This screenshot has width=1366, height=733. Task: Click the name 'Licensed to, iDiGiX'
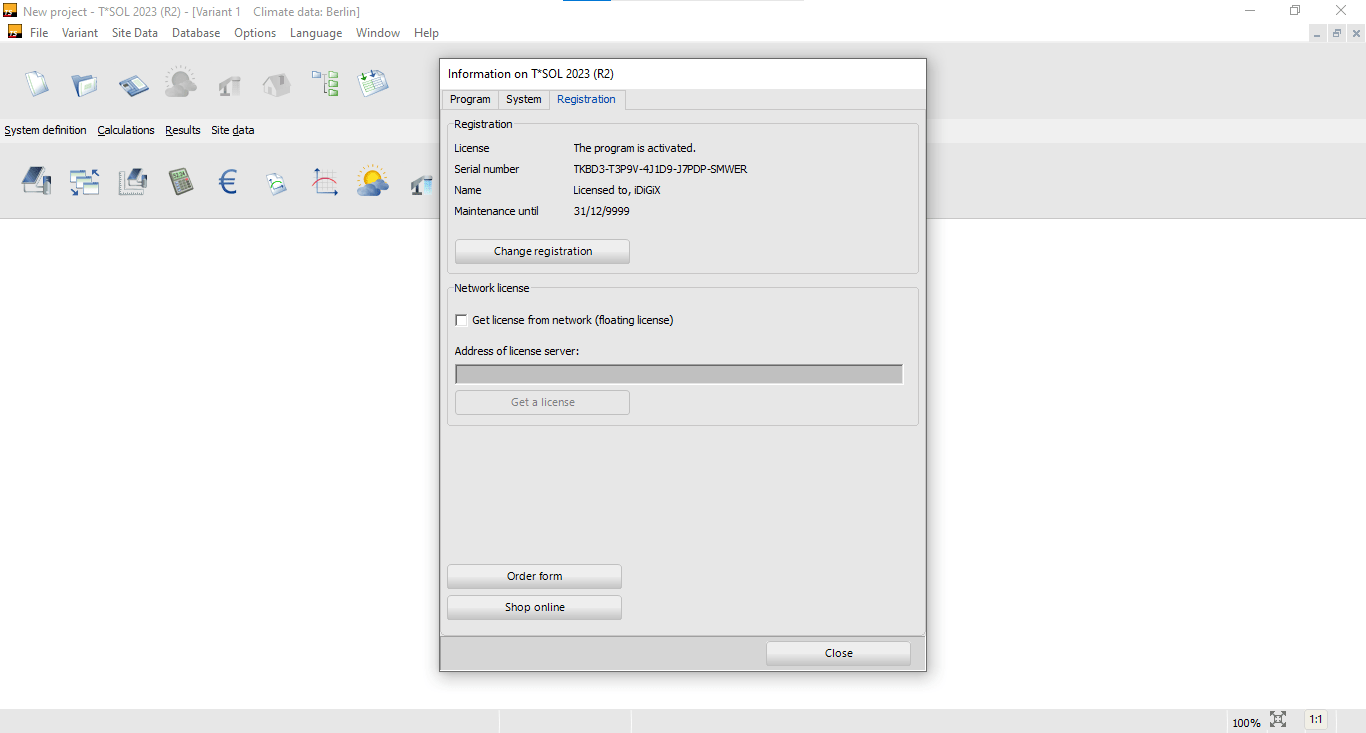617,190
